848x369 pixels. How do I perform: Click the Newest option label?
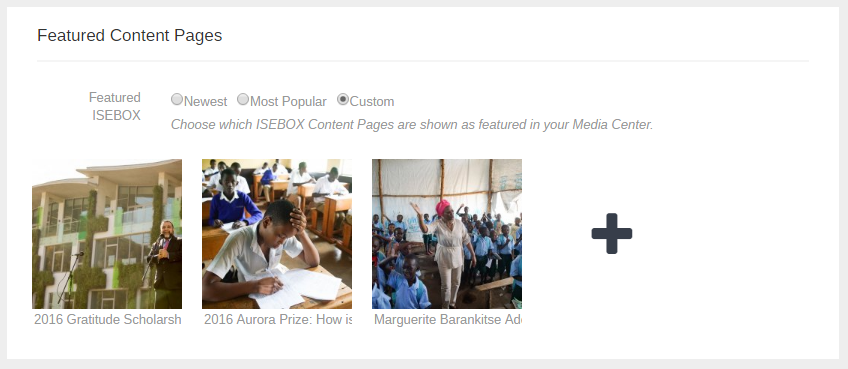click(206, 101)
